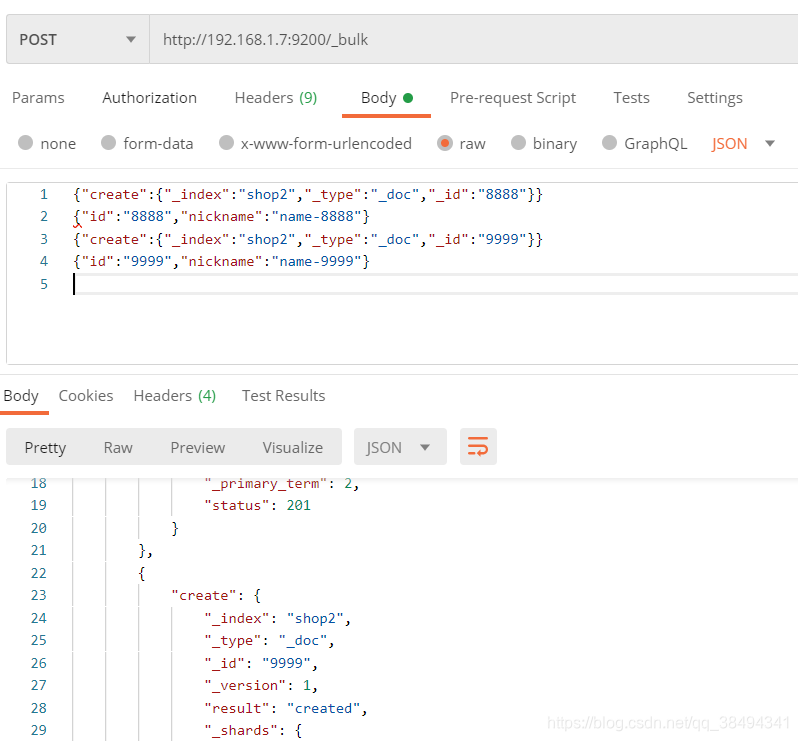Switch to the Params tab
The width and height of the screenshot is (798, 741).
coord(38,98)
